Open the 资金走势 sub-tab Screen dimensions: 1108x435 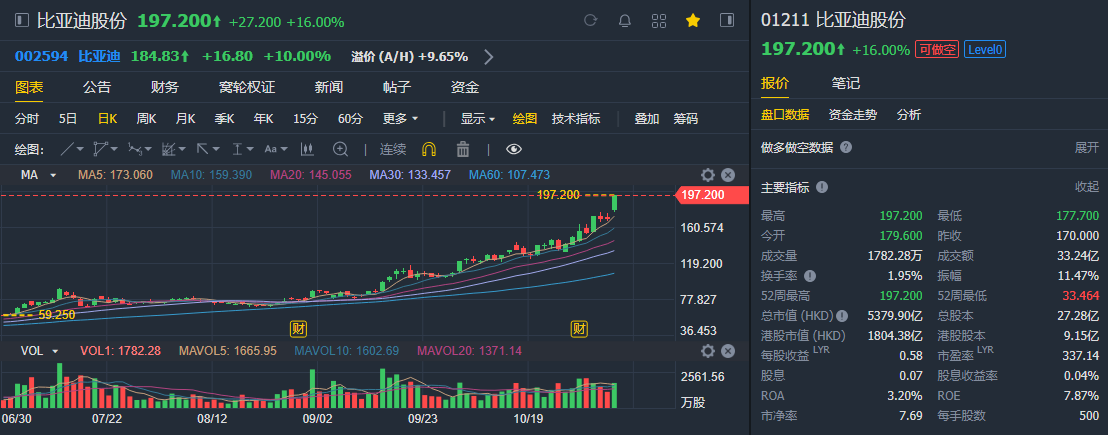tap(853, 114)
